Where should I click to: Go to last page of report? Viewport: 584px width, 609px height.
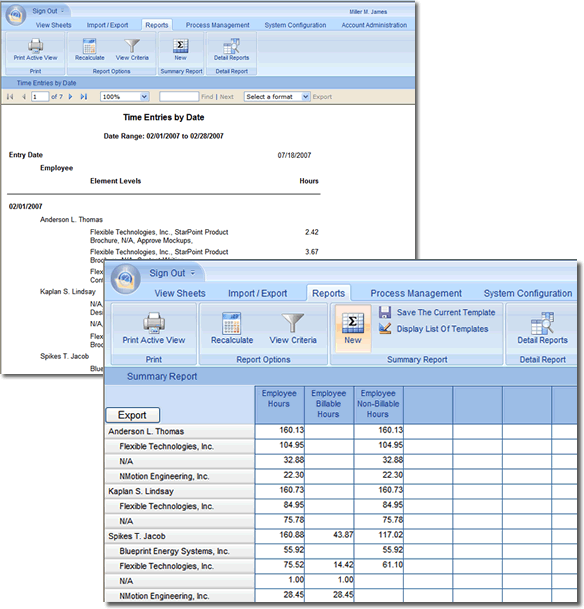[x=83, y=97]
